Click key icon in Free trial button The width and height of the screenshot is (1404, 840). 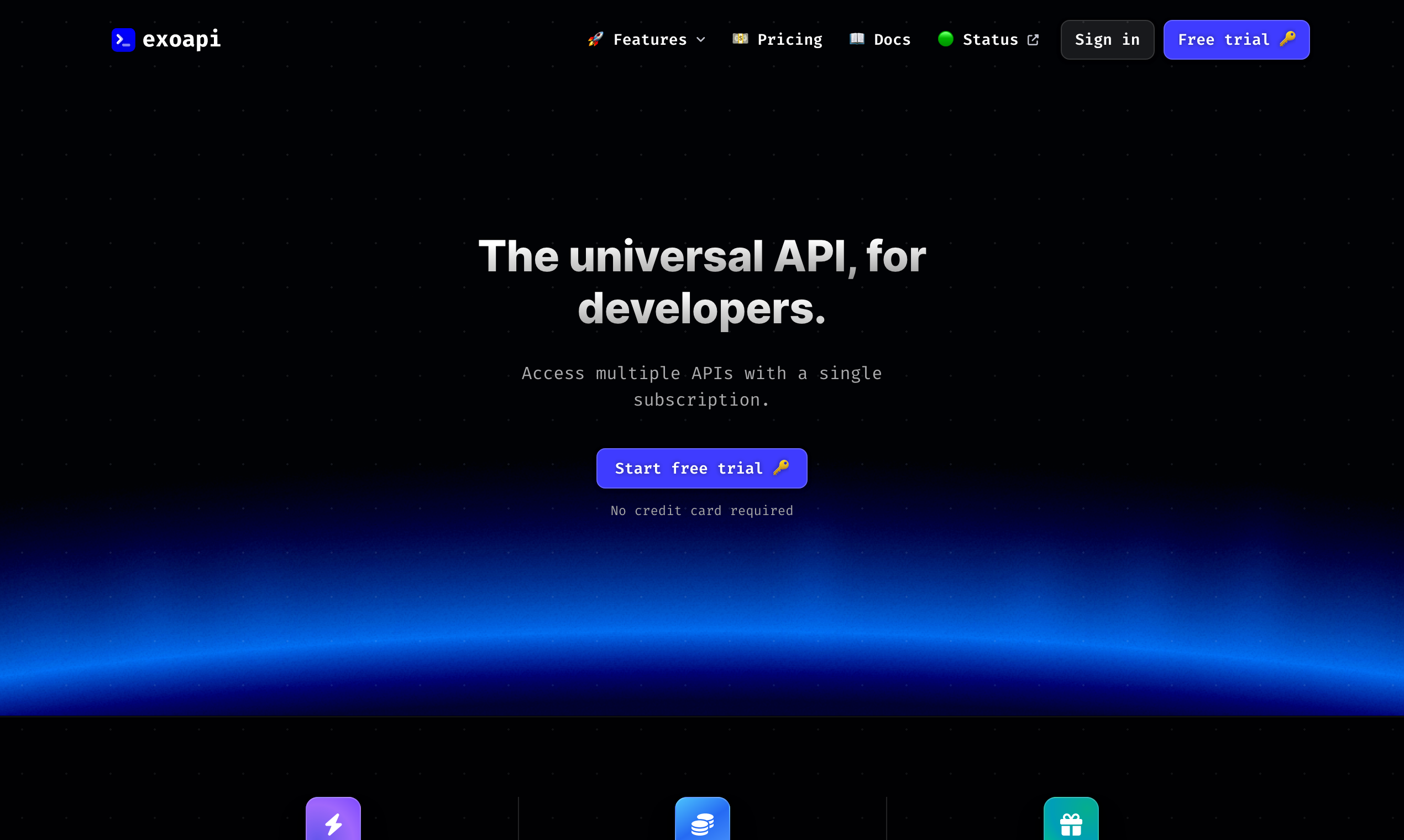(x=1287, y=39)
